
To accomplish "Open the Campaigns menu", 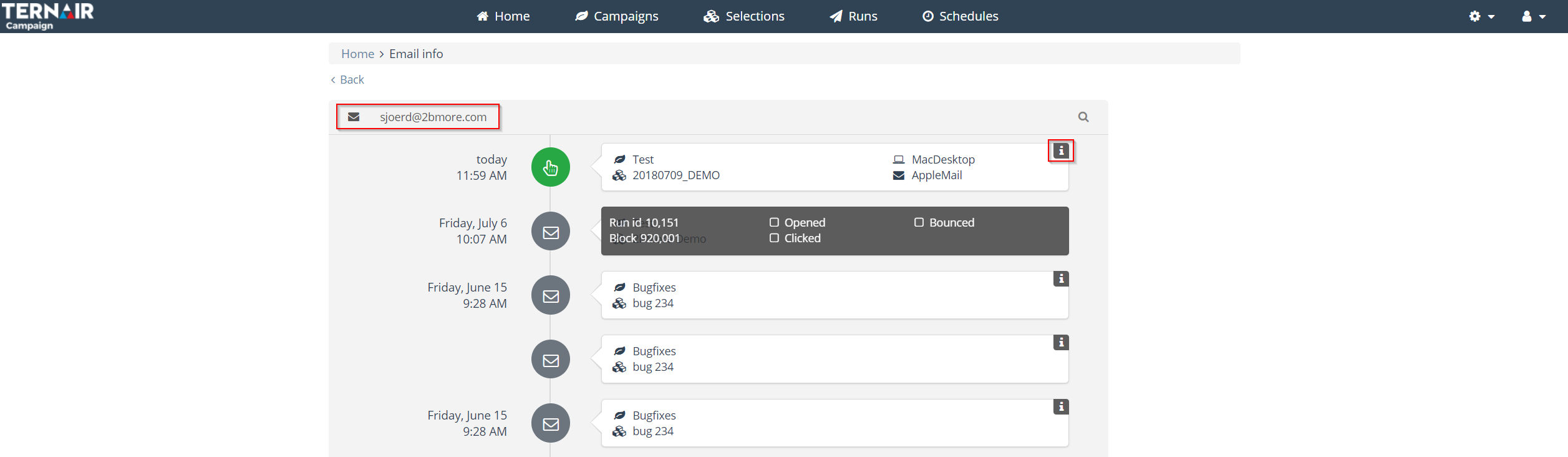I will [x=616, y=16].
